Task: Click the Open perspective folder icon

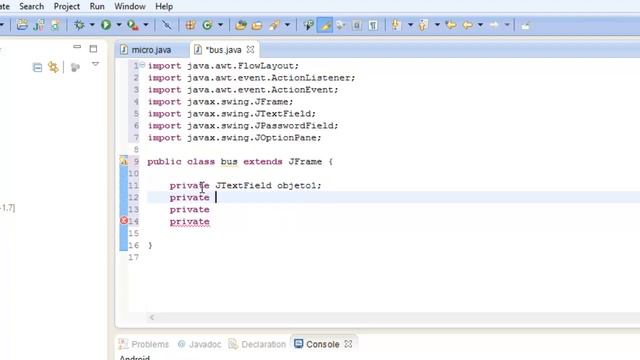Action: click(22, 25)
